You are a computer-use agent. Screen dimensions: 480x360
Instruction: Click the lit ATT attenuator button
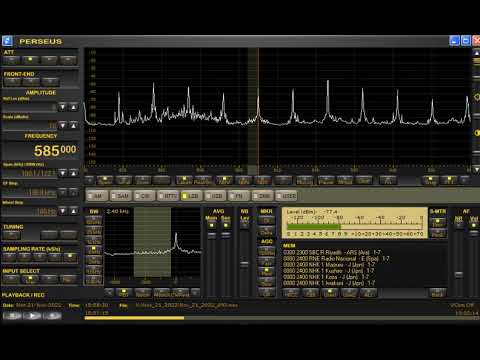[30, 60]
